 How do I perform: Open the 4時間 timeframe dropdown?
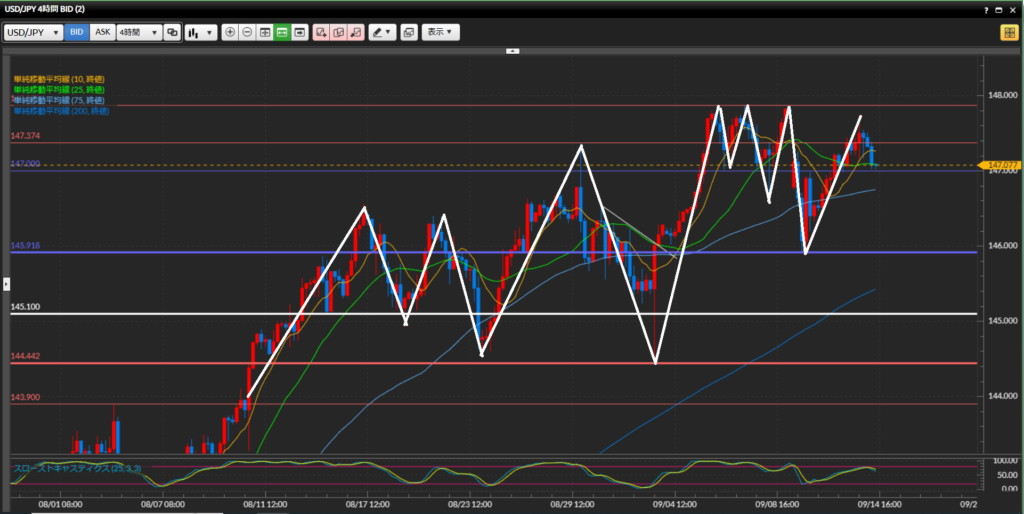pos(139,32)
